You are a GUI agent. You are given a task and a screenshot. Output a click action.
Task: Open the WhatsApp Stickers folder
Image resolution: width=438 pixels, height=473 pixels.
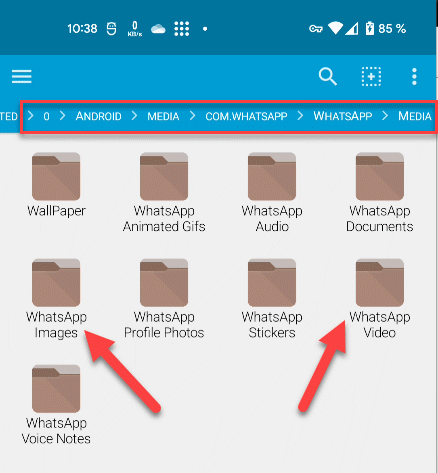click(272, 299)
